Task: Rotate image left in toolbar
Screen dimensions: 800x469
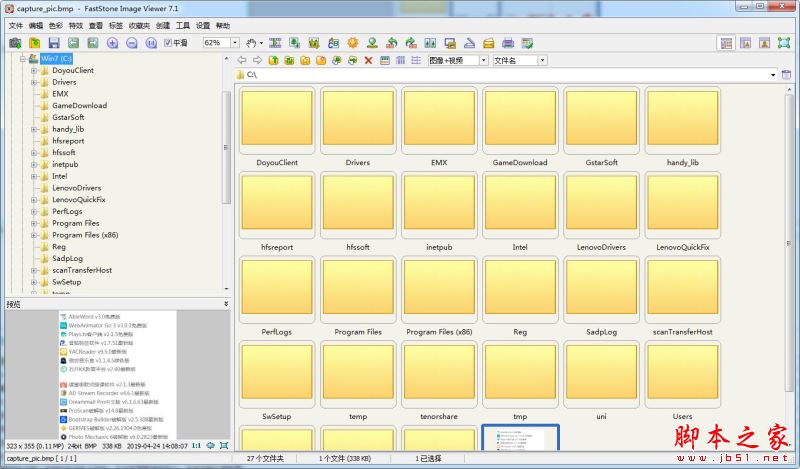Action: [392, 43]
